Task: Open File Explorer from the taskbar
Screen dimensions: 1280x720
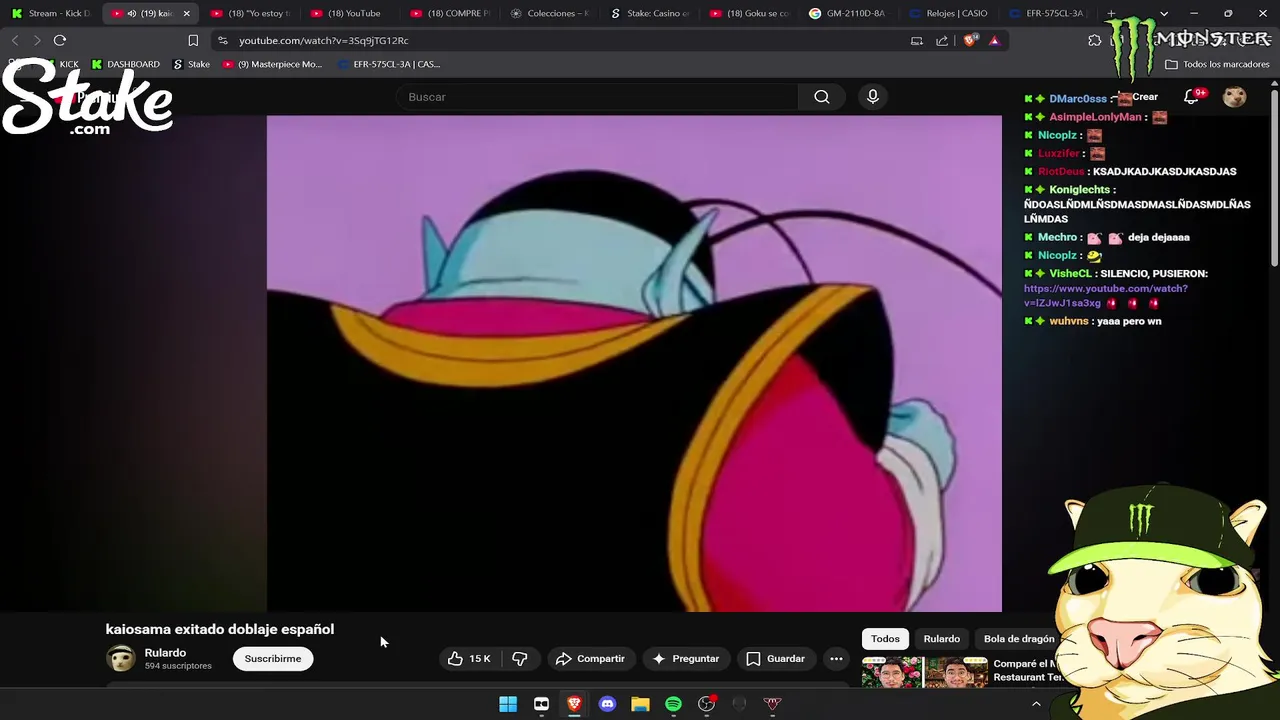Action: [x=640, y=704]
